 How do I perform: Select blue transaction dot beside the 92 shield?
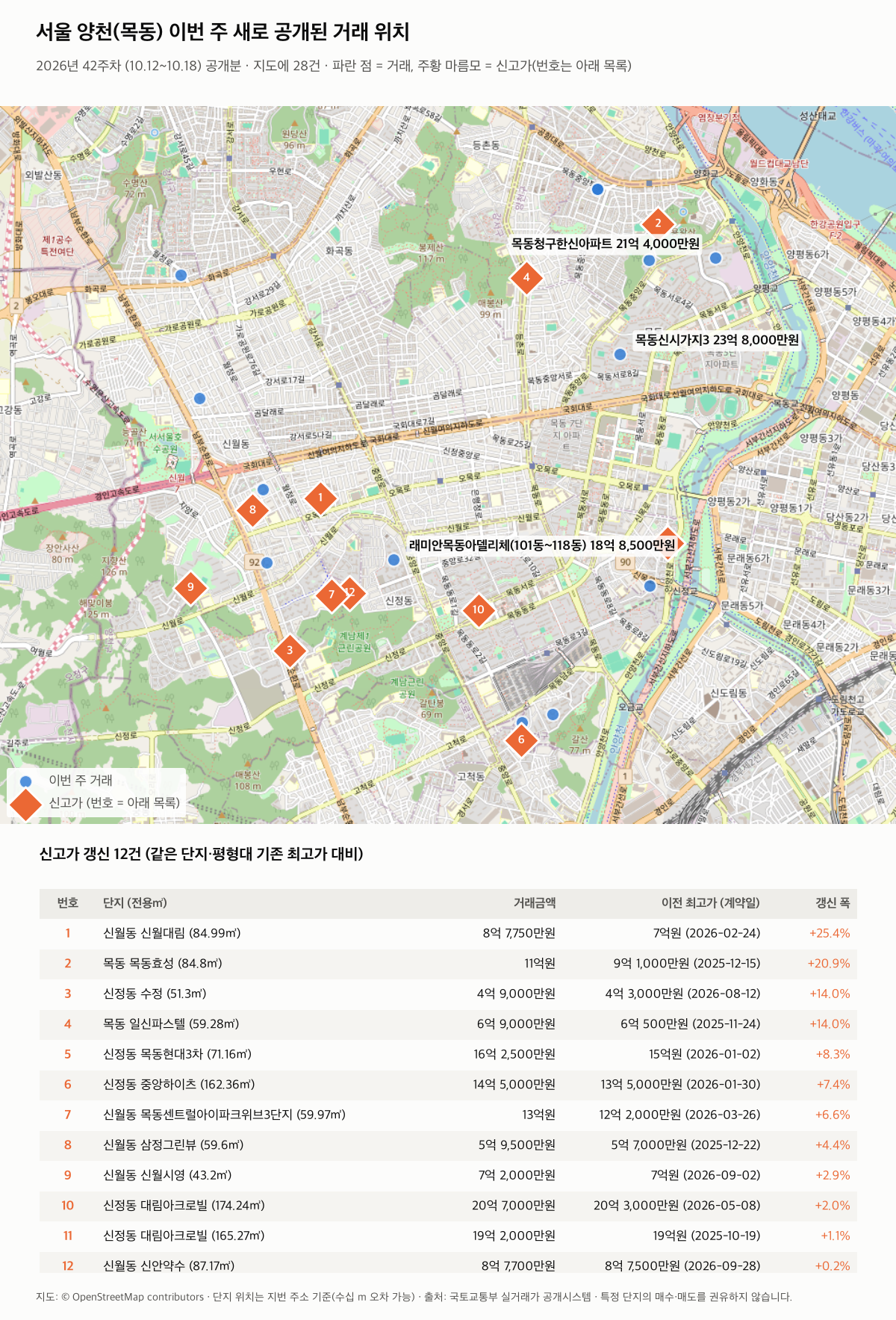267,563
